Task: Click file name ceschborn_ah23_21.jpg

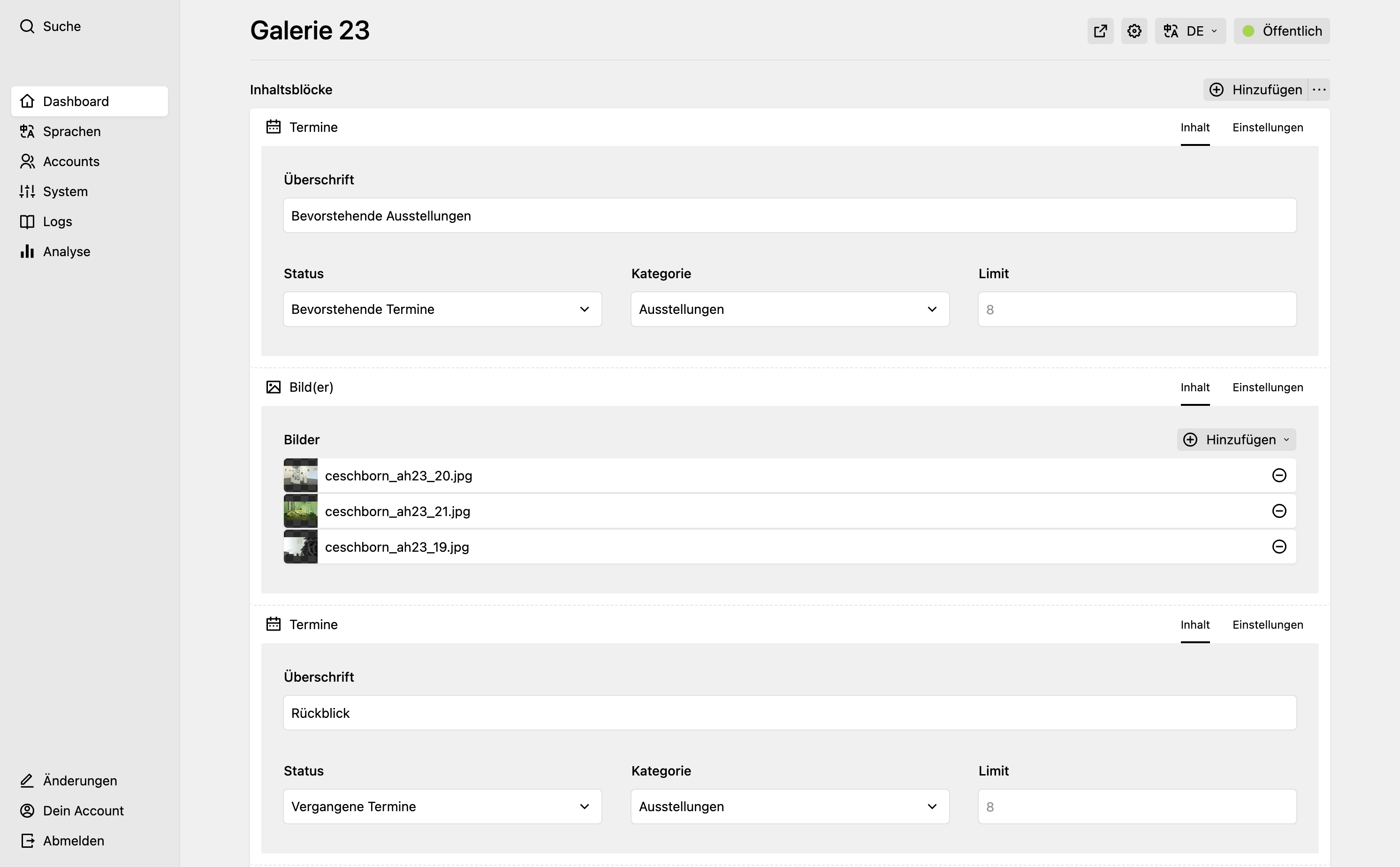Action: click(x=397, y=511)
